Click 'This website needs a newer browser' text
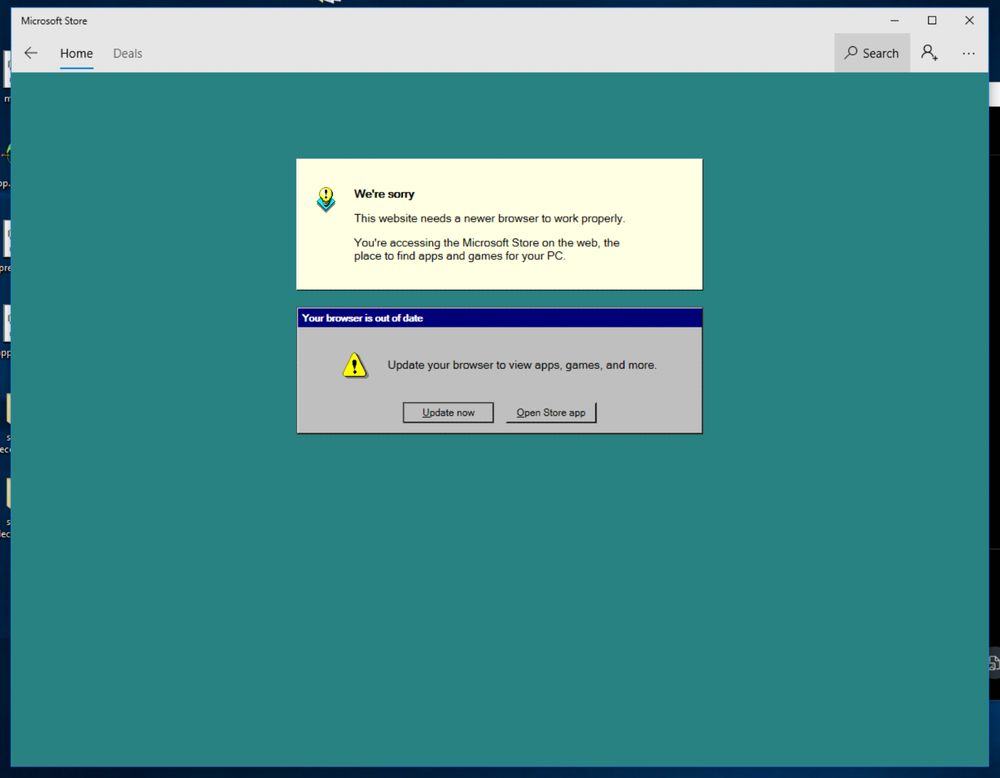Screen dimensions: 1000x778 coord(489,218)
